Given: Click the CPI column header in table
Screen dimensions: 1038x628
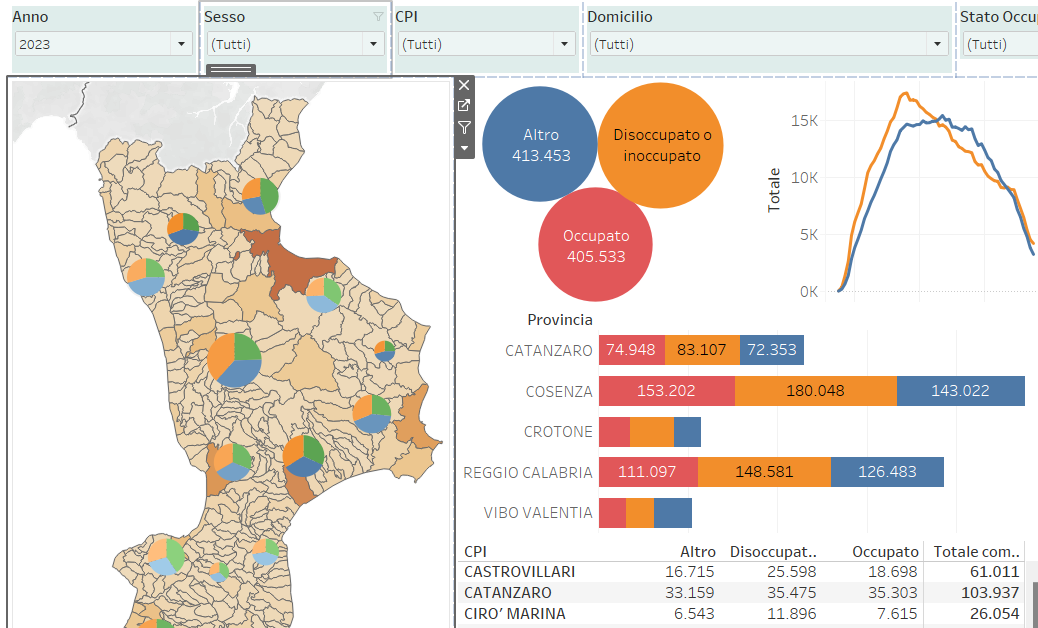Looking at the screenshot, I should 476,552.
